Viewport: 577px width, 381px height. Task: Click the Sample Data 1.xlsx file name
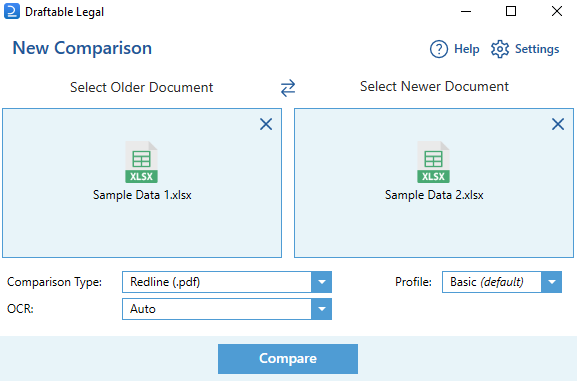pos(142,195)
